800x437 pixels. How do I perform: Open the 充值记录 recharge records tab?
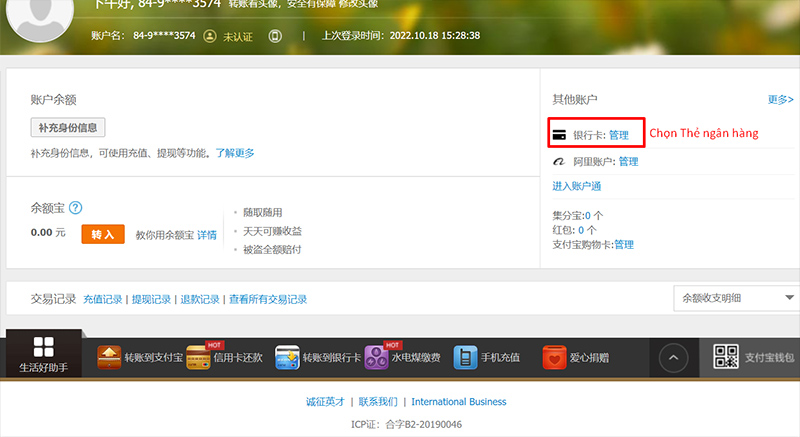[103, 299]
